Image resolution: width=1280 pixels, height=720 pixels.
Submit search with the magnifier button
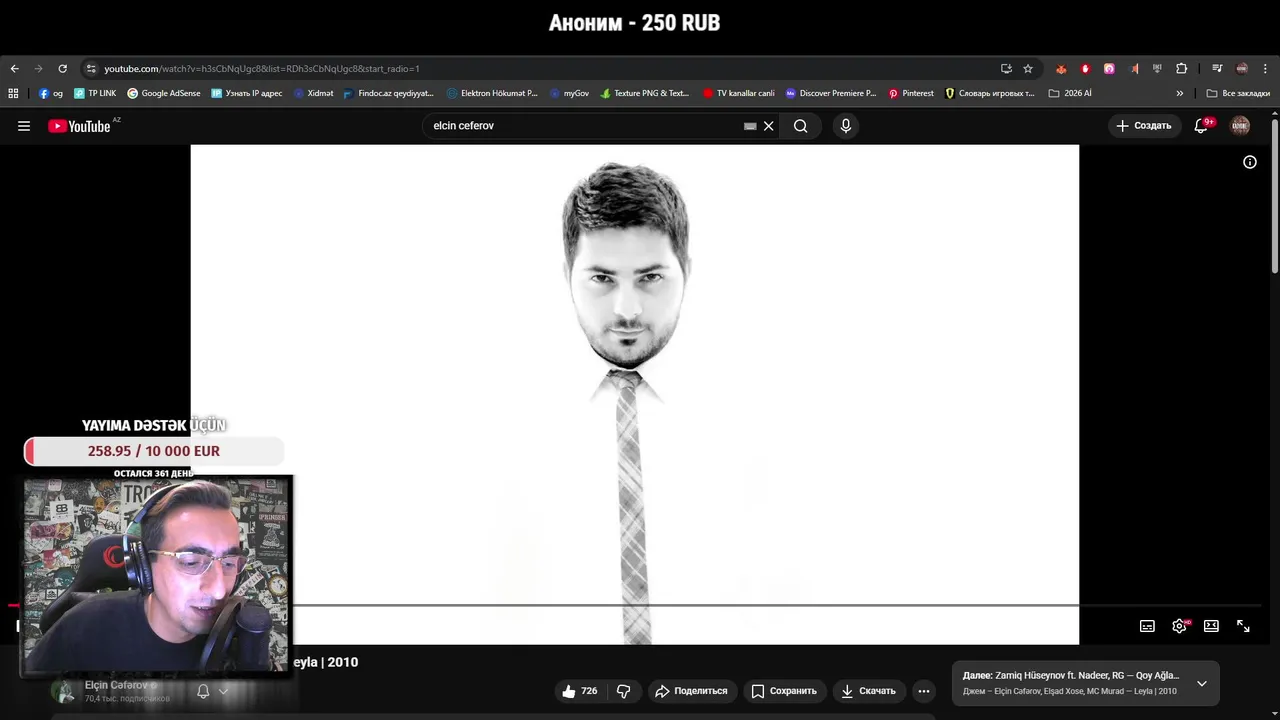pos(801,126)
